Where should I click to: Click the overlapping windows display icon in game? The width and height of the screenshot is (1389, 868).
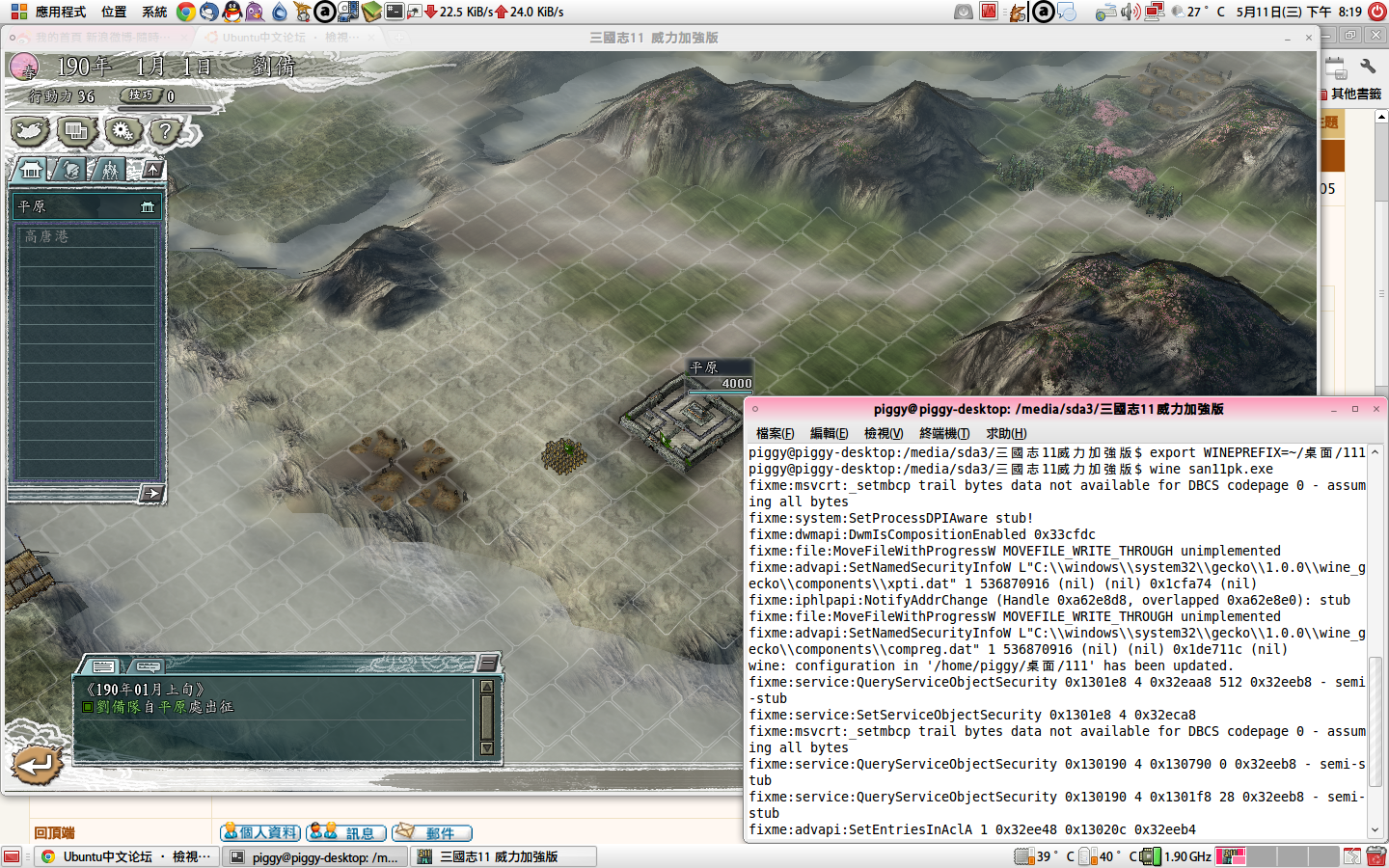tap(76, 130)
